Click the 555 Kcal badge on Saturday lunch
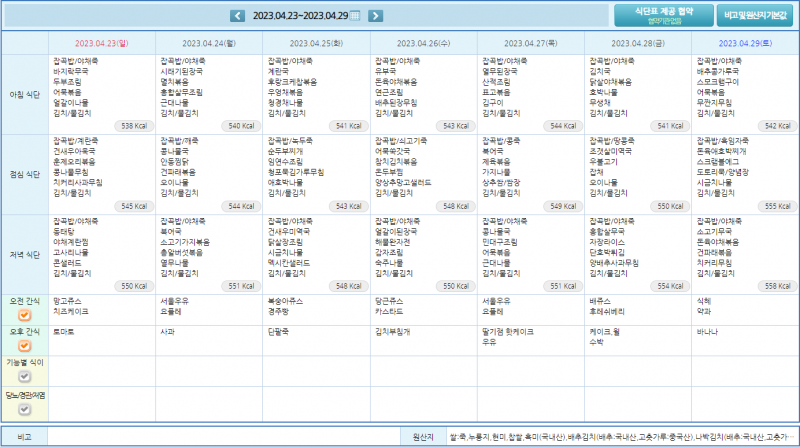800x447 pixels. pos(776,206)
